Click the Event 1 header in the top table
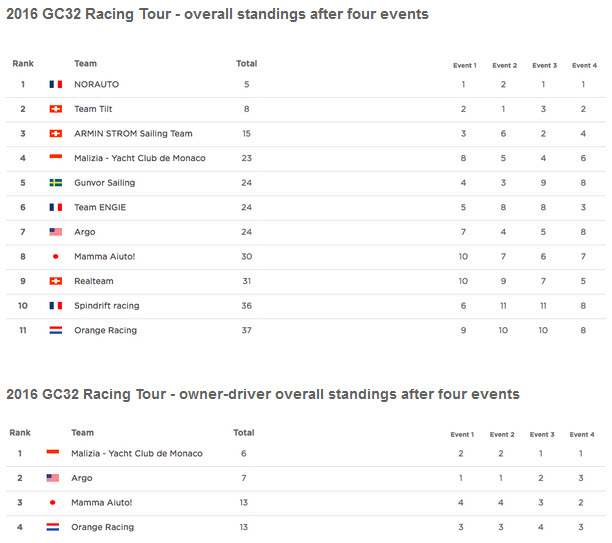This screenshot has width=612, height=543. click(x=465, y=66)
